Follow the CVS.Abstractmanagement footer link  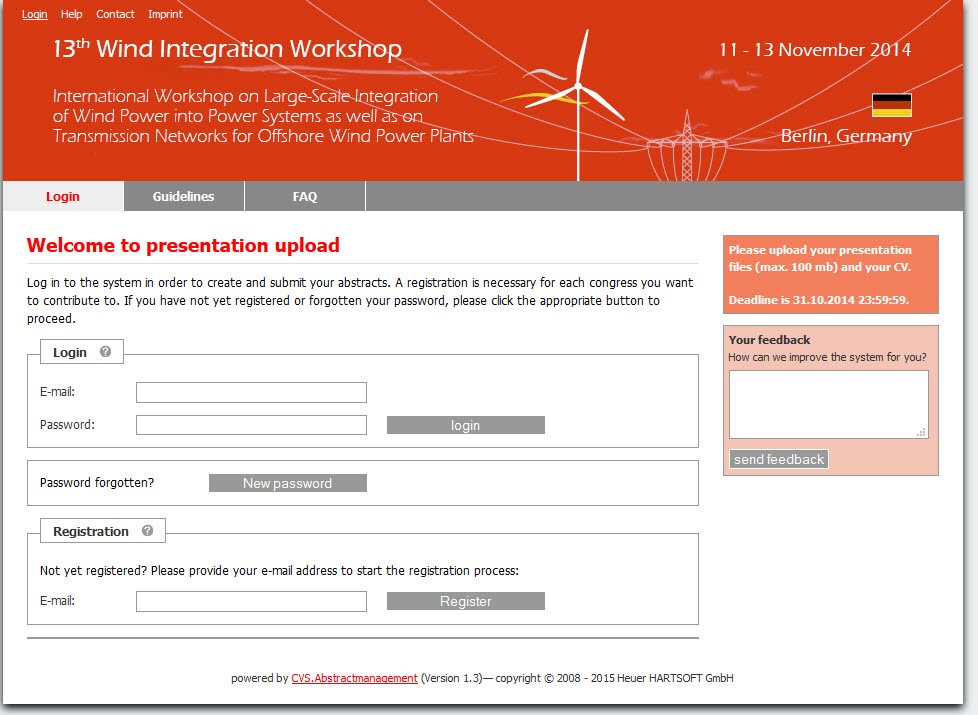click(x=354, y=678)
